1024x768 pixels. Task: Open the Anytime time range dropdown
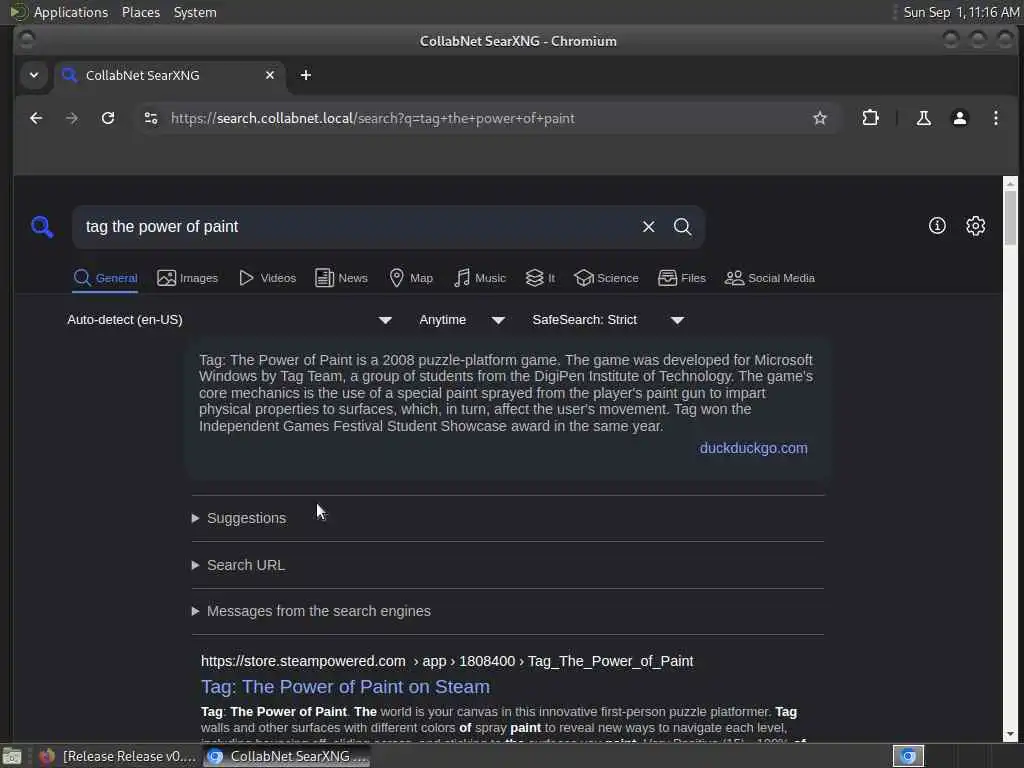point(462,320)
